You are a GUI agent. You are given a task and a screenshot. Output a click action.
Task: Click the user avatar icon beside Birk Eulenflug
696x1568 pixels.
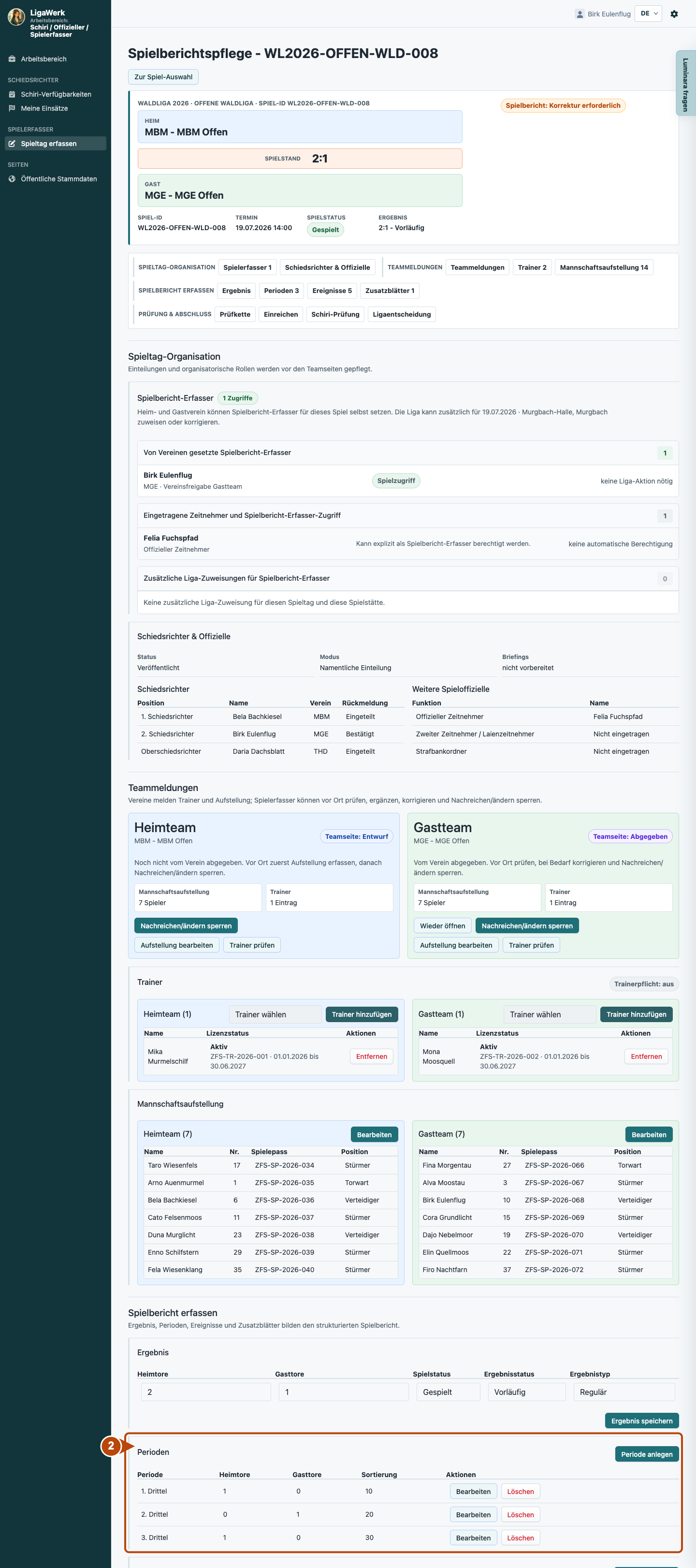579,14
